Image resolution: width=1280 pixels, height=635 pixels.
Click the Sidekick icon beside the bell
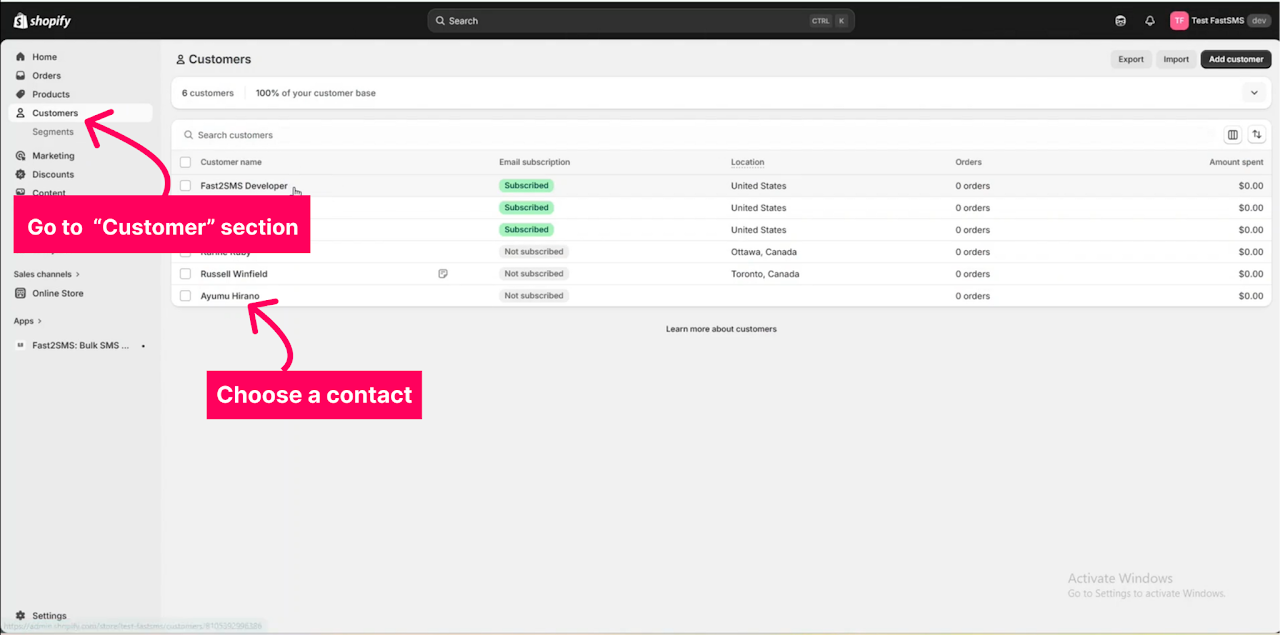(x=1120, y=21)
